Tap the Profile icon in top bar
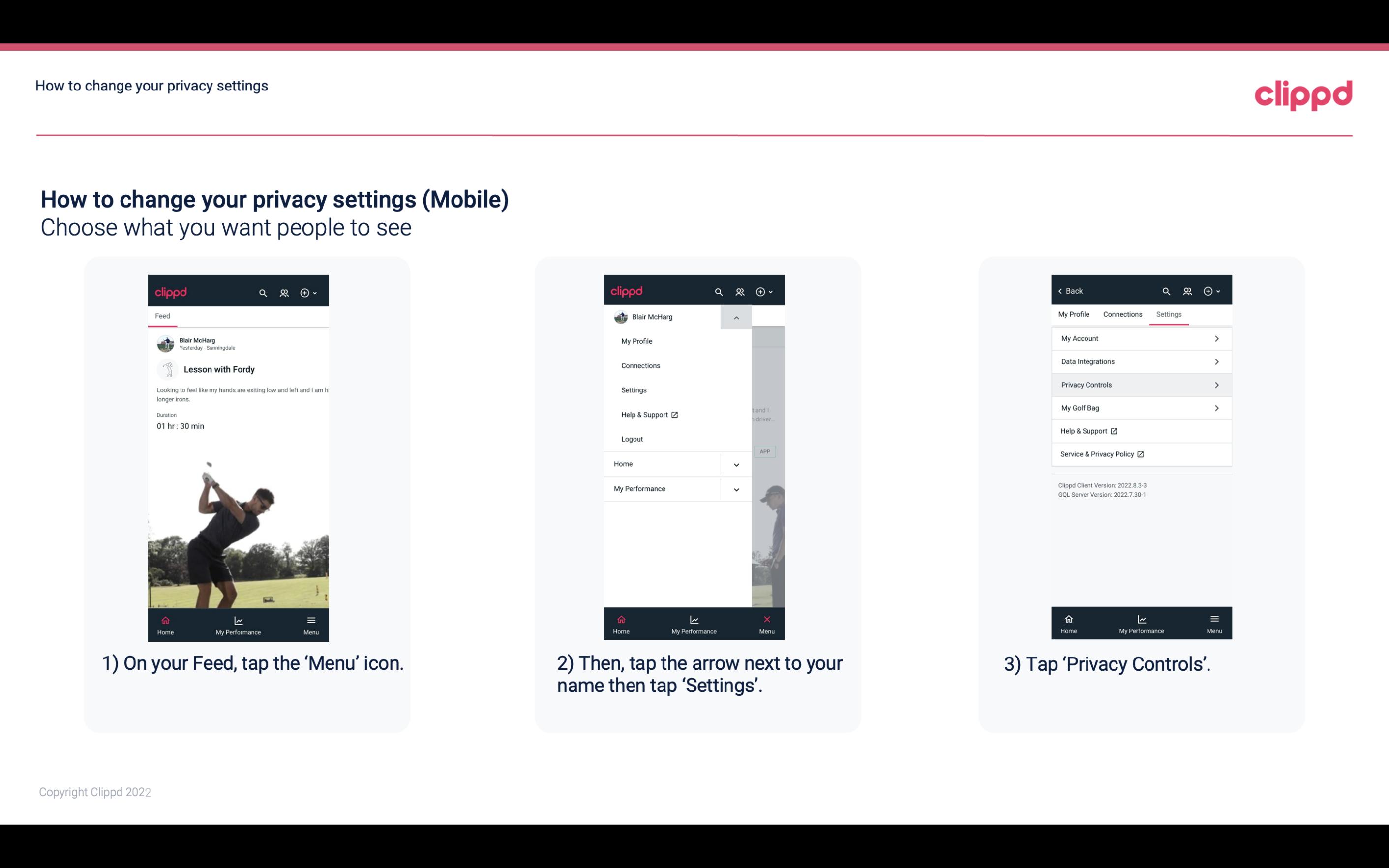 click(284, 292)
